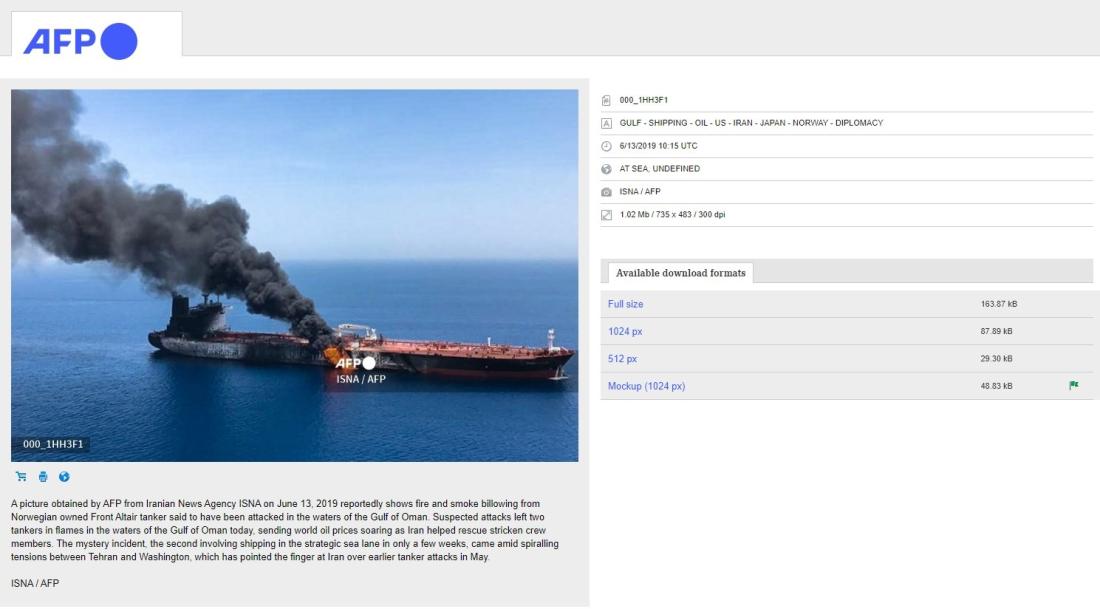Click the globe icon below the photo
1100x609 pixels.
pos(64,477)
